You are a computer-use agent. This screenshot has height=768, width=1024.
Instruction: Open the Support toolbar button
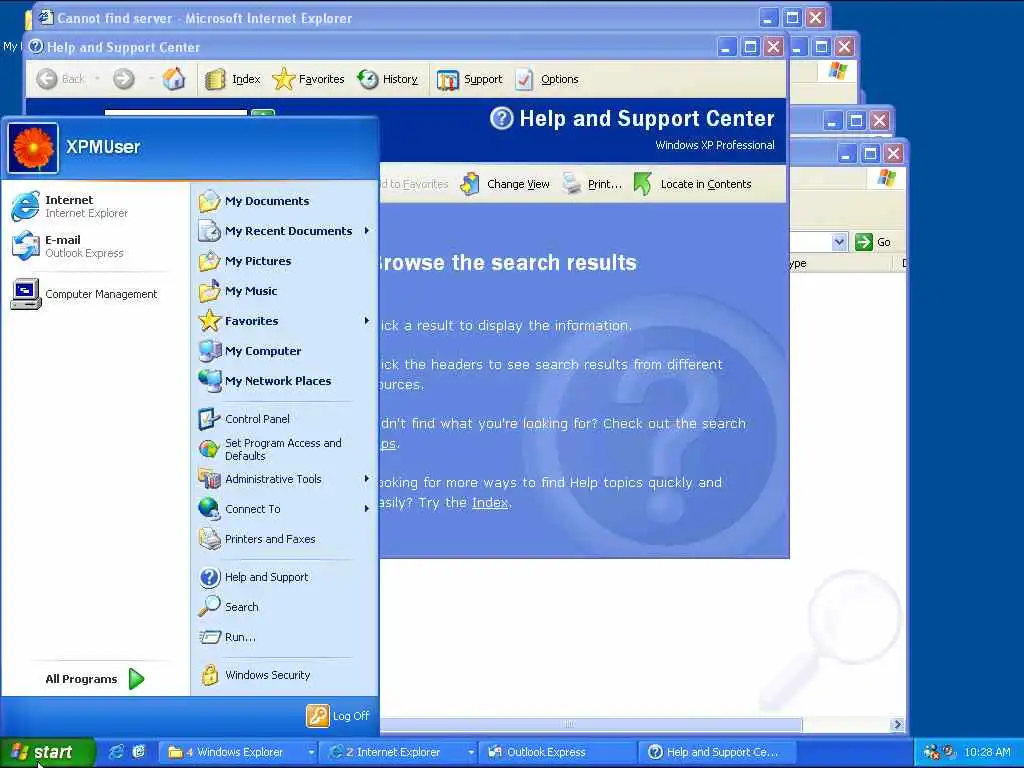pyautogui.click(x=470, y=79)
